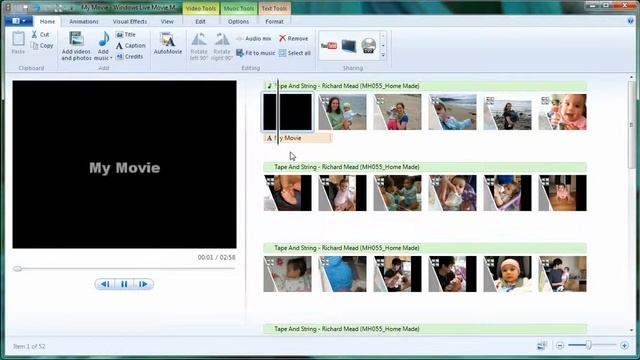This screenshot has width=640, height=360.
Task: Click Select all in Editing group
Action: (x=295, y=53)
